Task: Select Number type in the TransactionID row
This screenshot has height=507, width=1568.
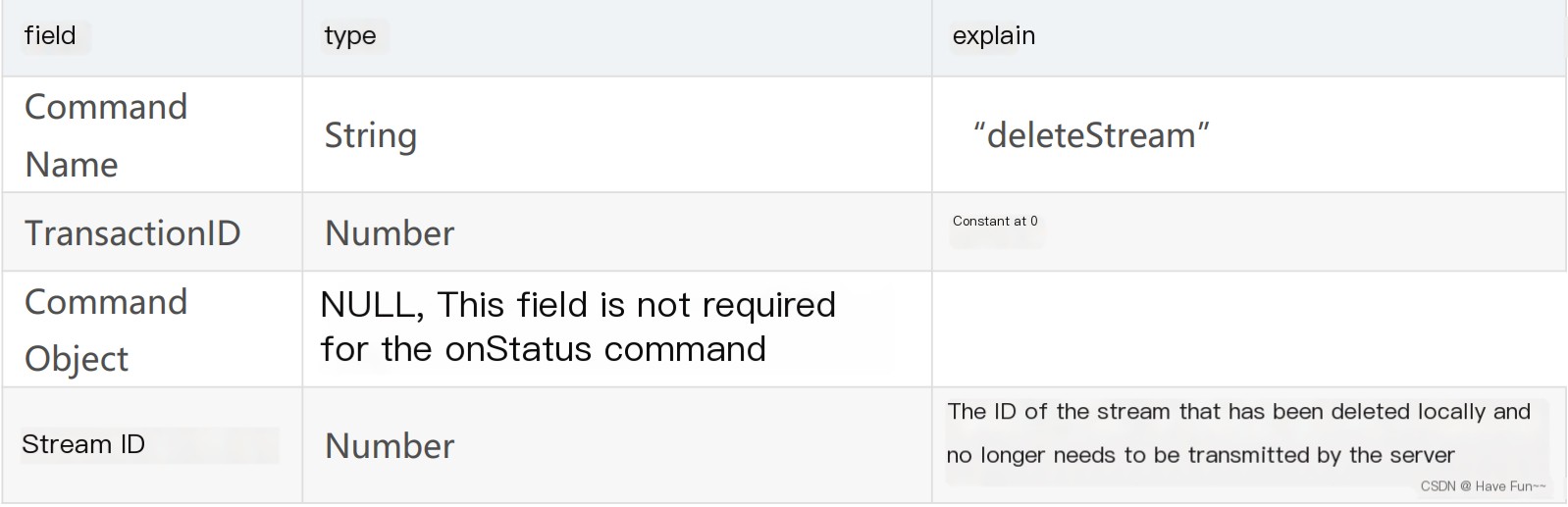Action: 390,233
